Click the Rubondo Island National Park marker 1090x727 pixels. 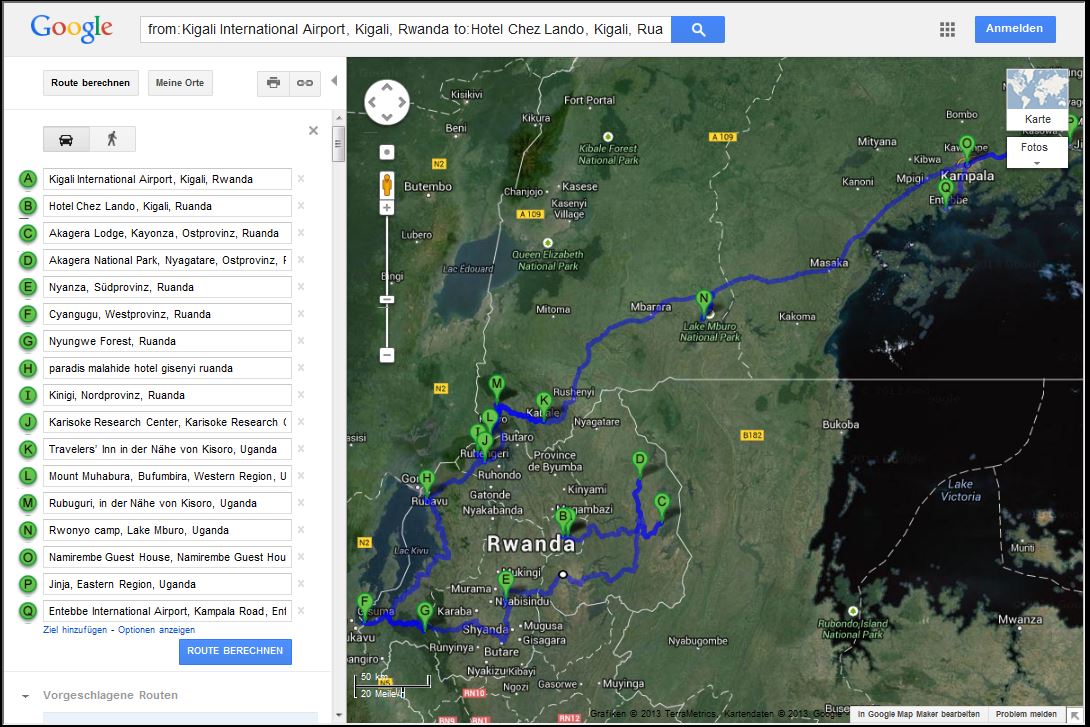[x=853, y=612]
